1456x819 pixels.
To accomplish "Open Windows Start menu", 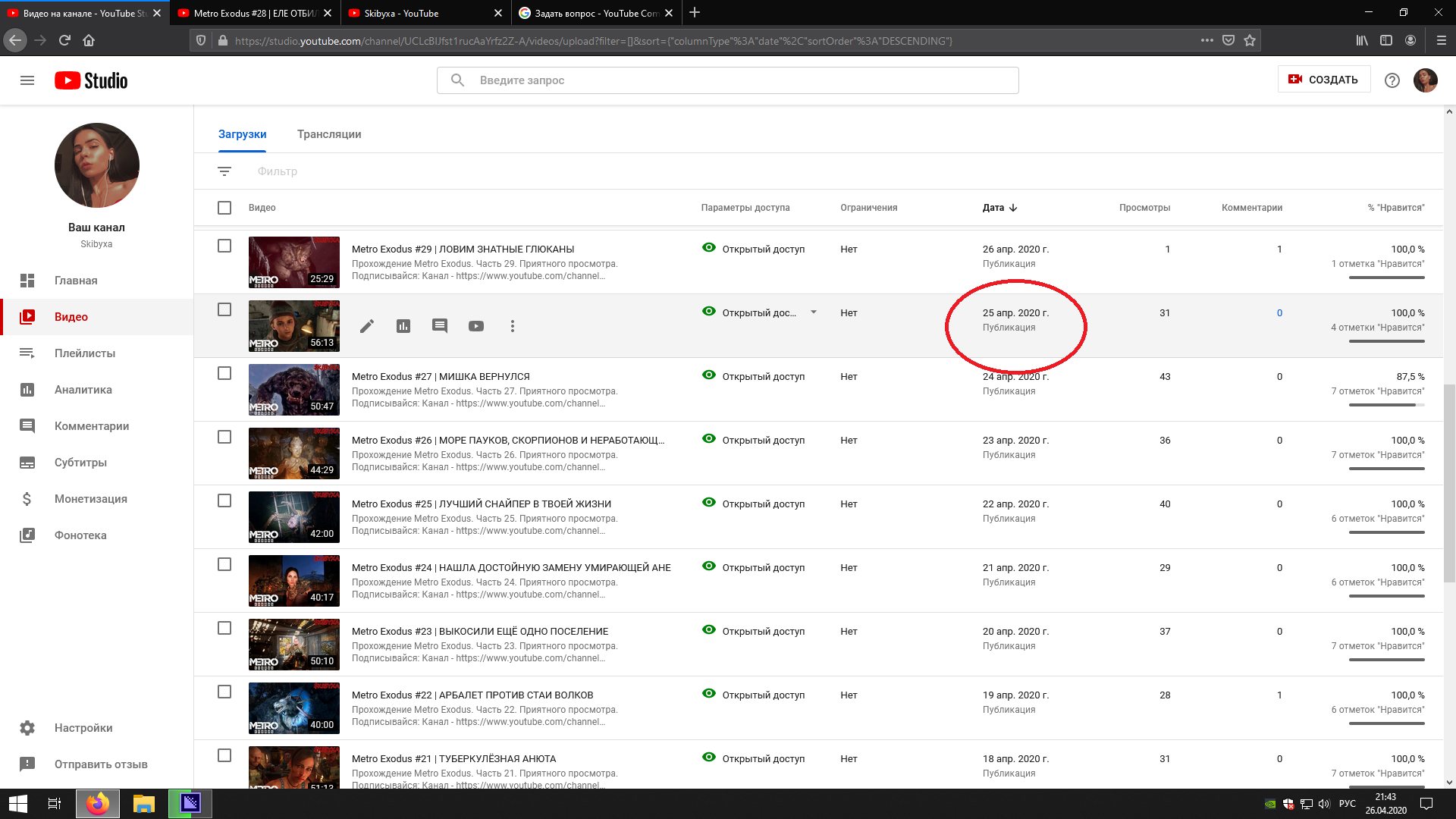I will click(x=18, y=804).
